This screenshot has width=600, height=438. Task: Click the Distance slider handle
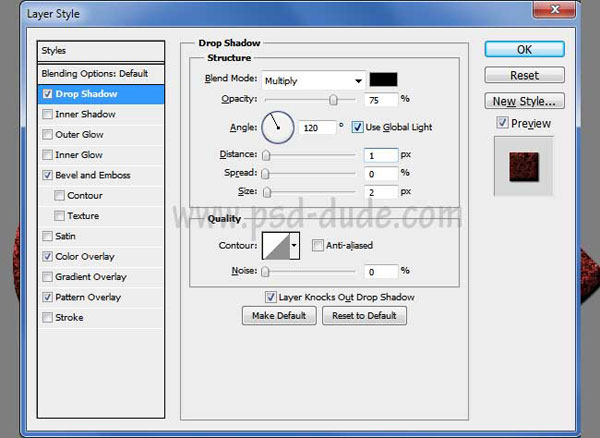click(266, 155)
